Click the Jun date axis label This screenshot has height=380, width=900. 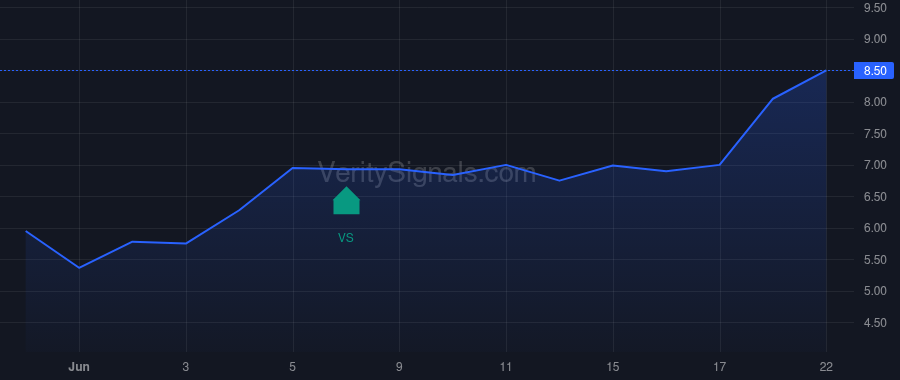pyautogui.click(x=79, y=367)
